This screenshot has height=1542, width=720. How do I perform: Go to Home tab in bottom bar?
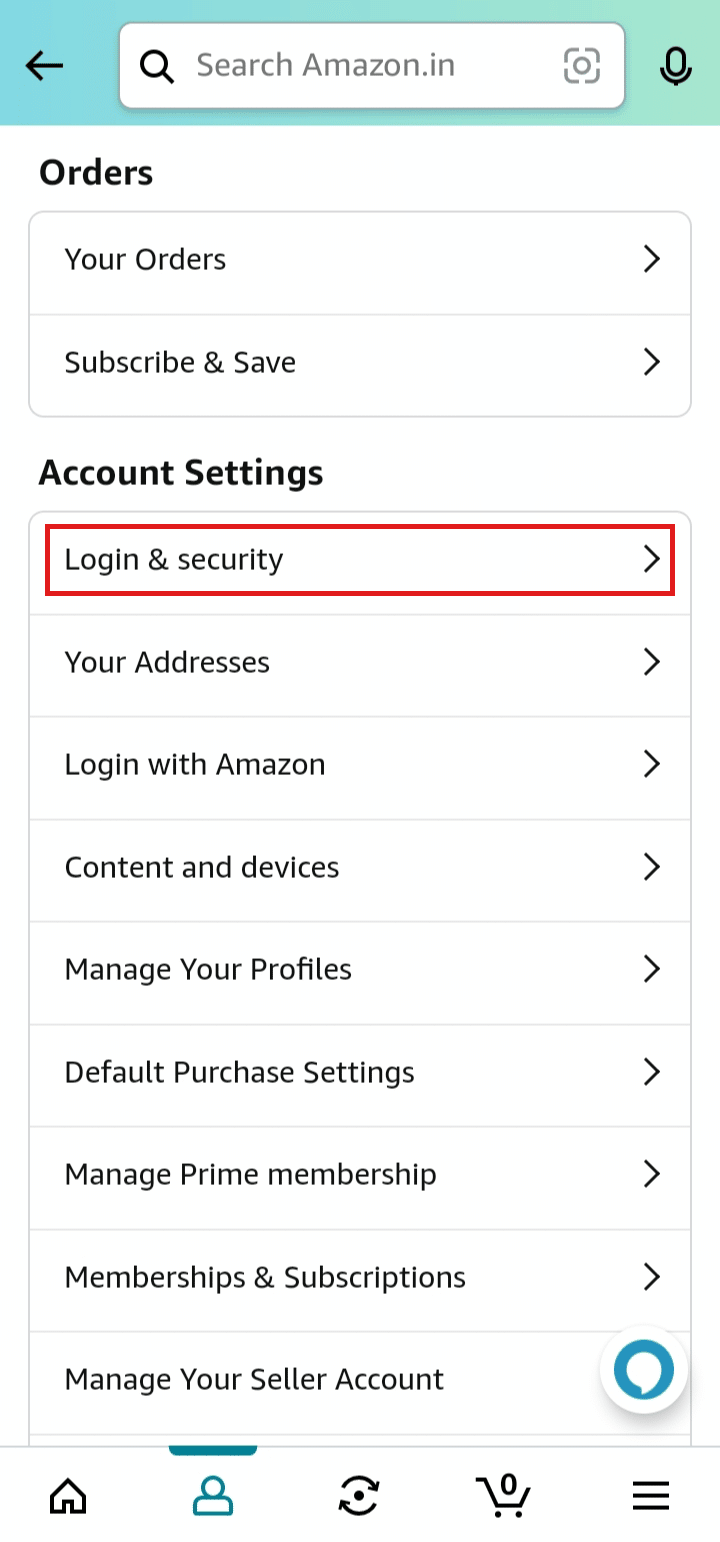[x=68, y=1496]
